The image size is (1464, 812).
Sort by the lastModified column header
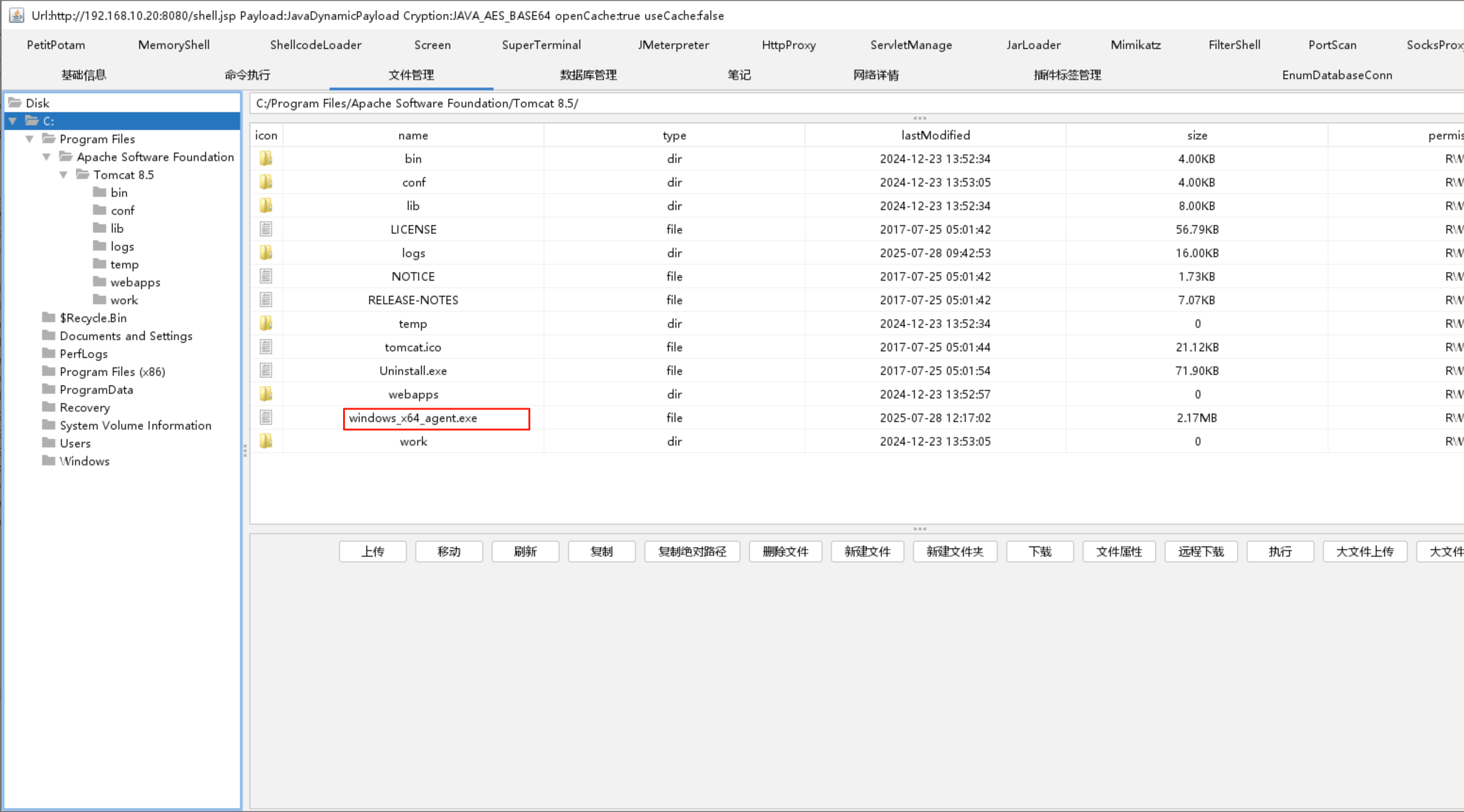tap(935, 135)
